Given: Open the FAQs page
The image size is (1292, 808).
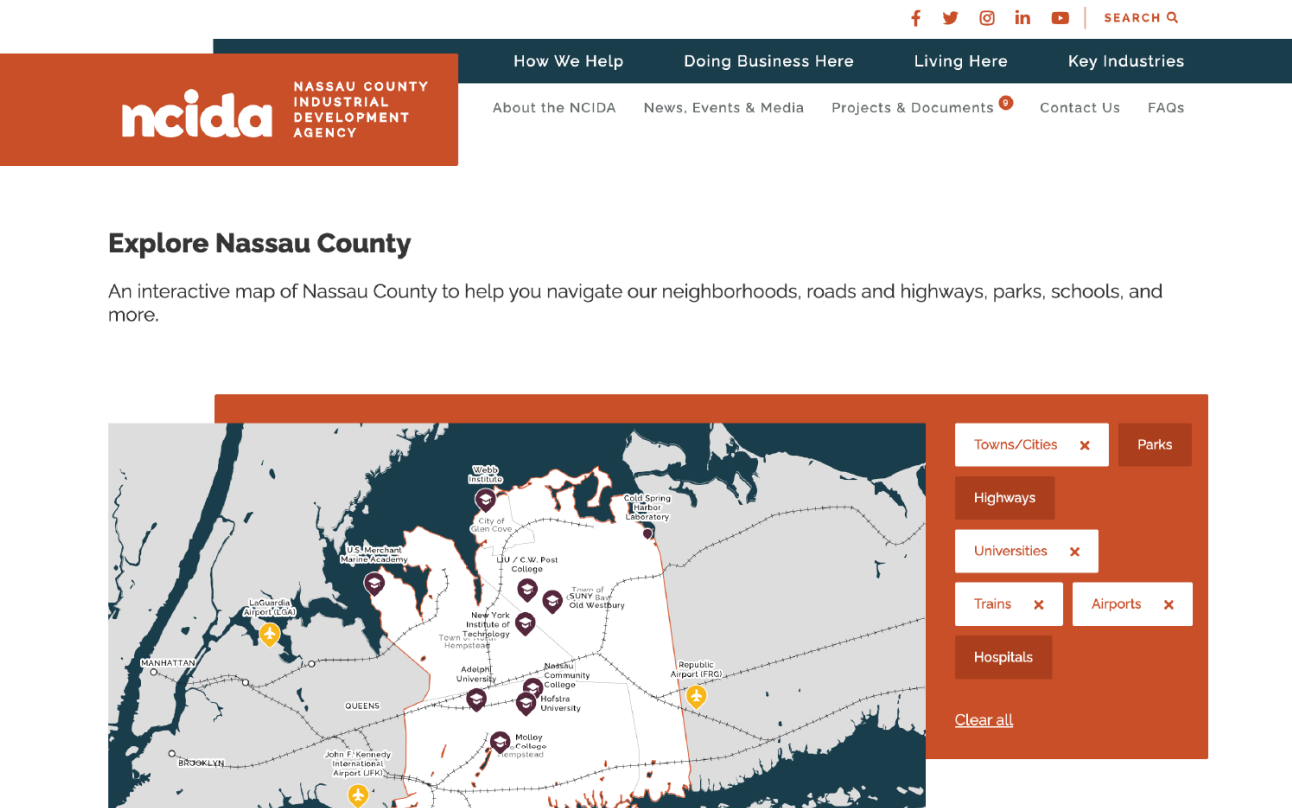Looking at the screenshot, I should point(1166,108).
